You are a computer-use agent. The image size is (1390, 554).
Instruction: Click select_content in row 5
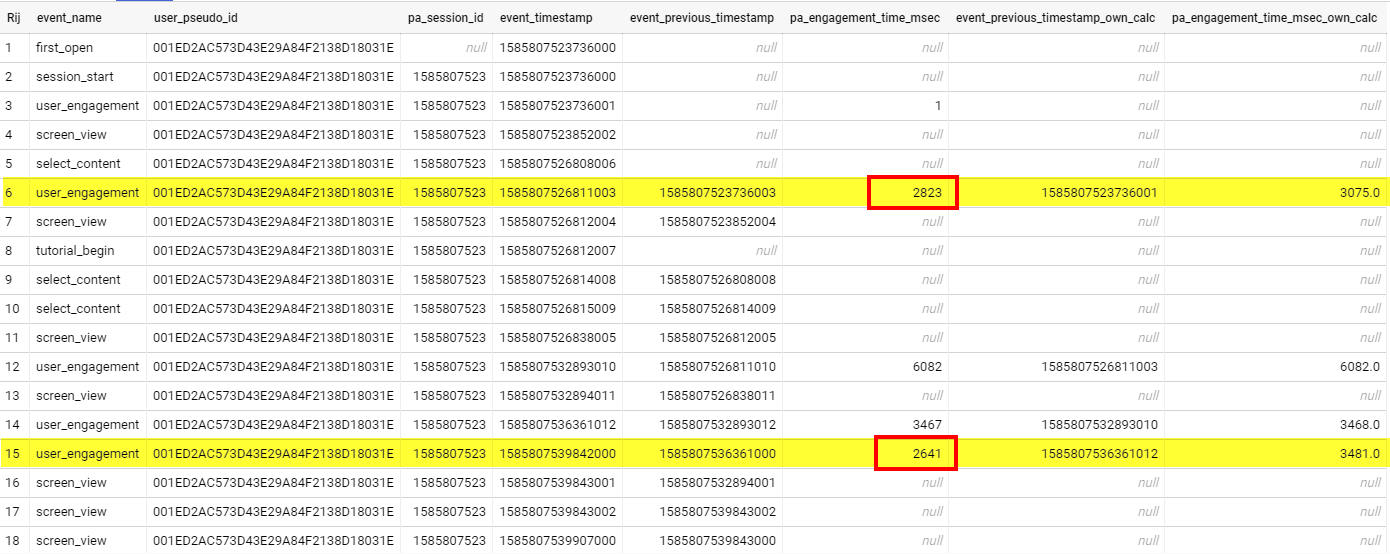(x=78, y=164)
